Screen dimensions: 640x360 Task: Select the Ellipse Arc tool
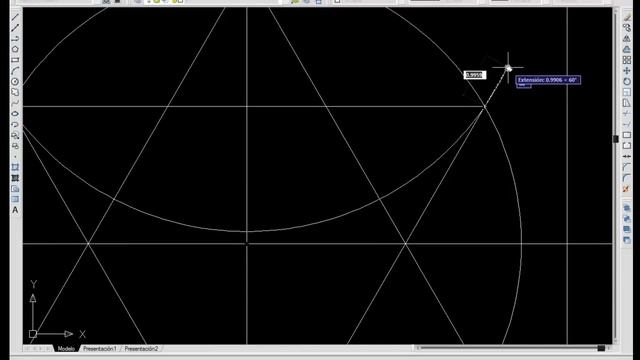point(15,124)
